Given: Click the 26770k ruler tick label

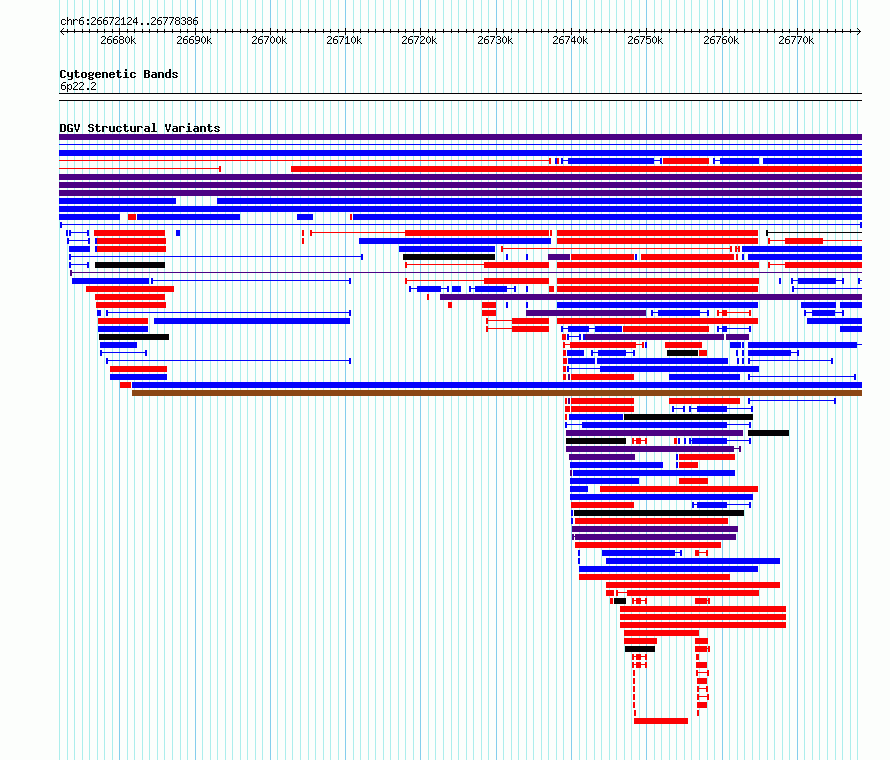Looking at the screenshot, I should 796,40.
